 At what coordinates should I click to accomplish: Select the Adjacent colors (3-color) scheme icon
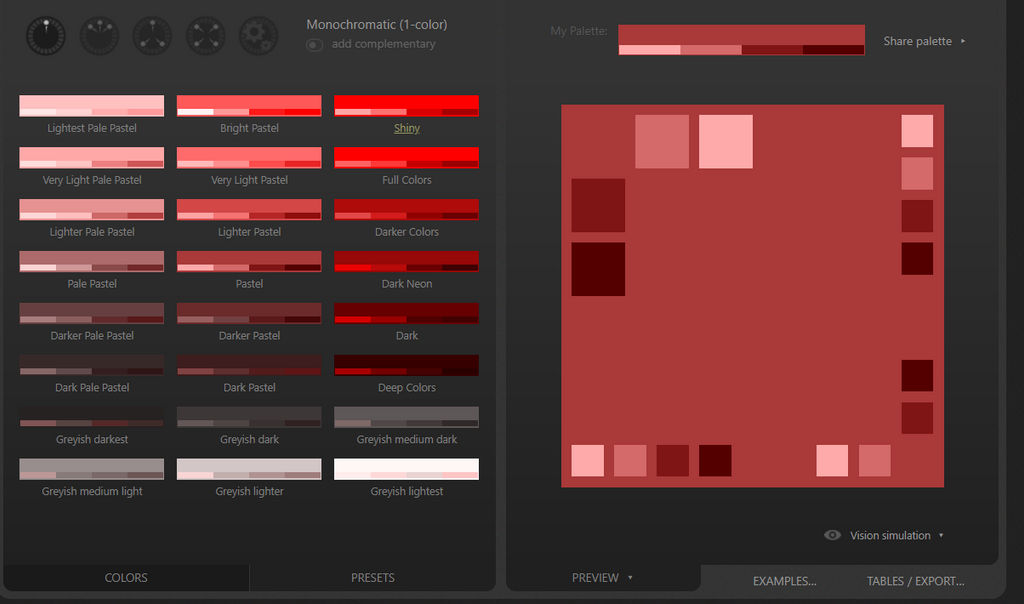click(99, 36)
